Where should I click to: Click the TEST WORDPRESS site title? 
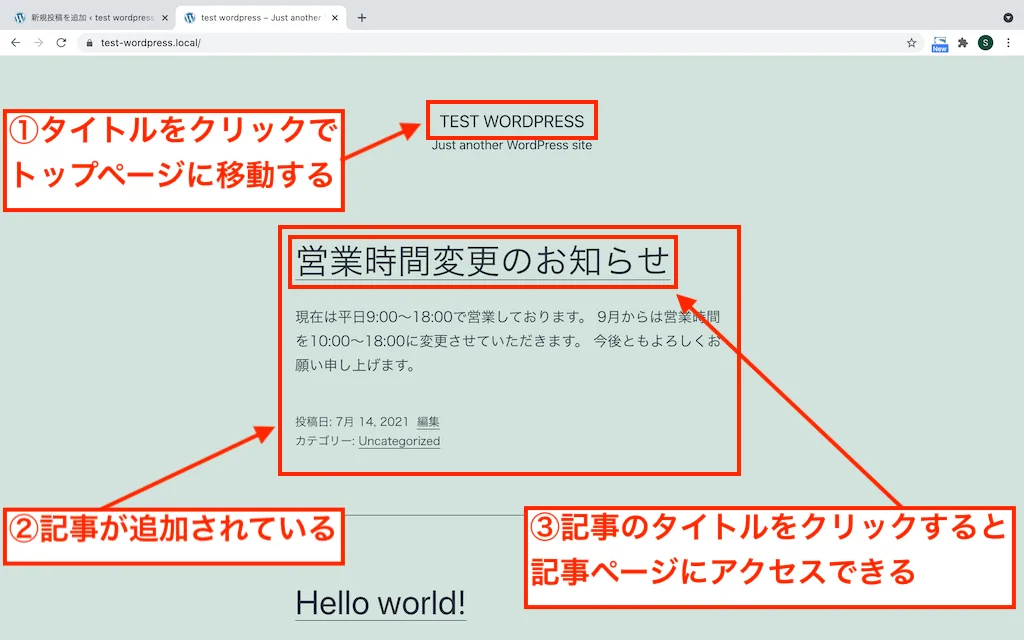[512, 121]
